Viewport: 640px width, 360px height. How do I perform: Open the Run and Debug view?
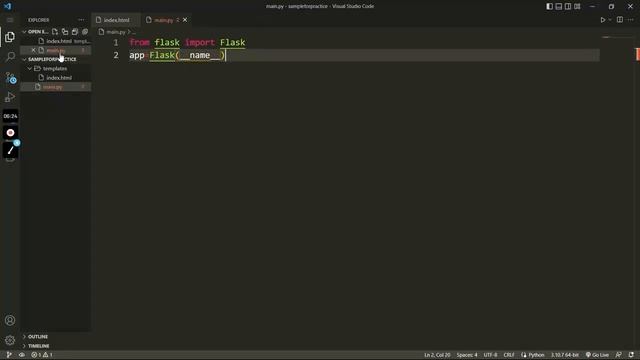(x=10, y=97)
